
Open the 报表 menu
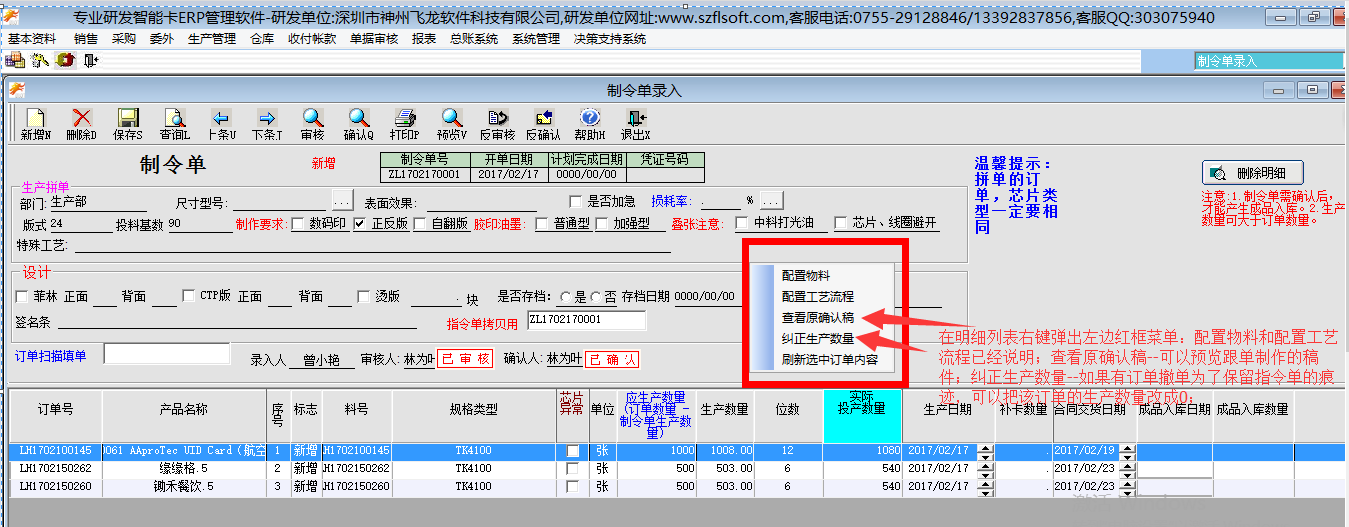click(x=424, y=39)
